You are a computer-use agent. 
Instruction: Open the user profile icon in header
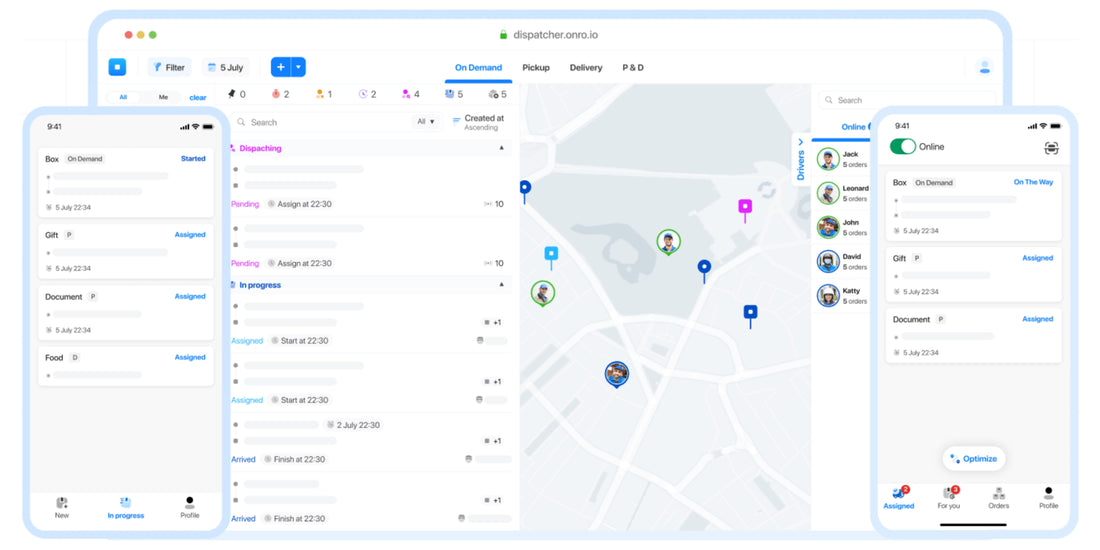click(x=984, y=67)
